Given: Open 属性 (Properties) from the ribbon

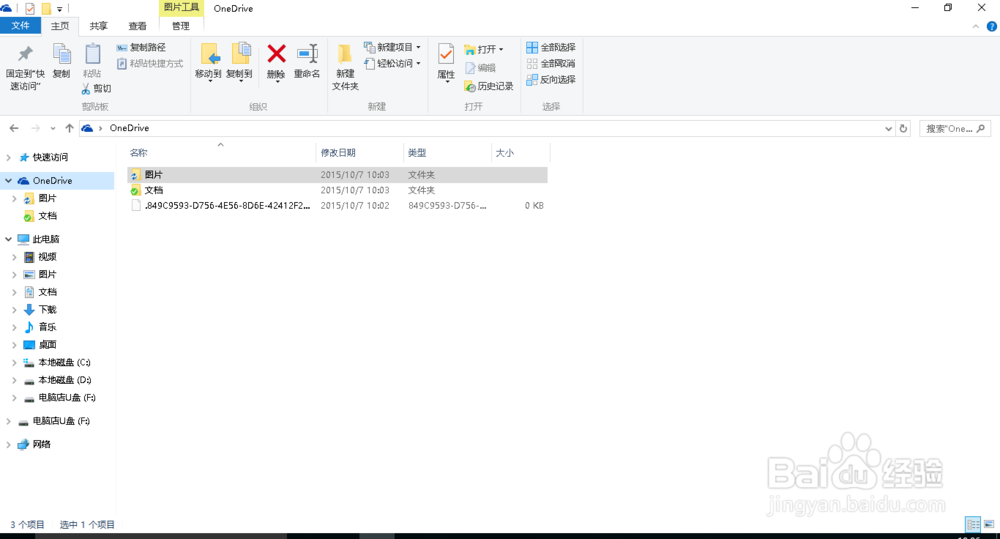Looking at the screenshot, I should 446,63.
